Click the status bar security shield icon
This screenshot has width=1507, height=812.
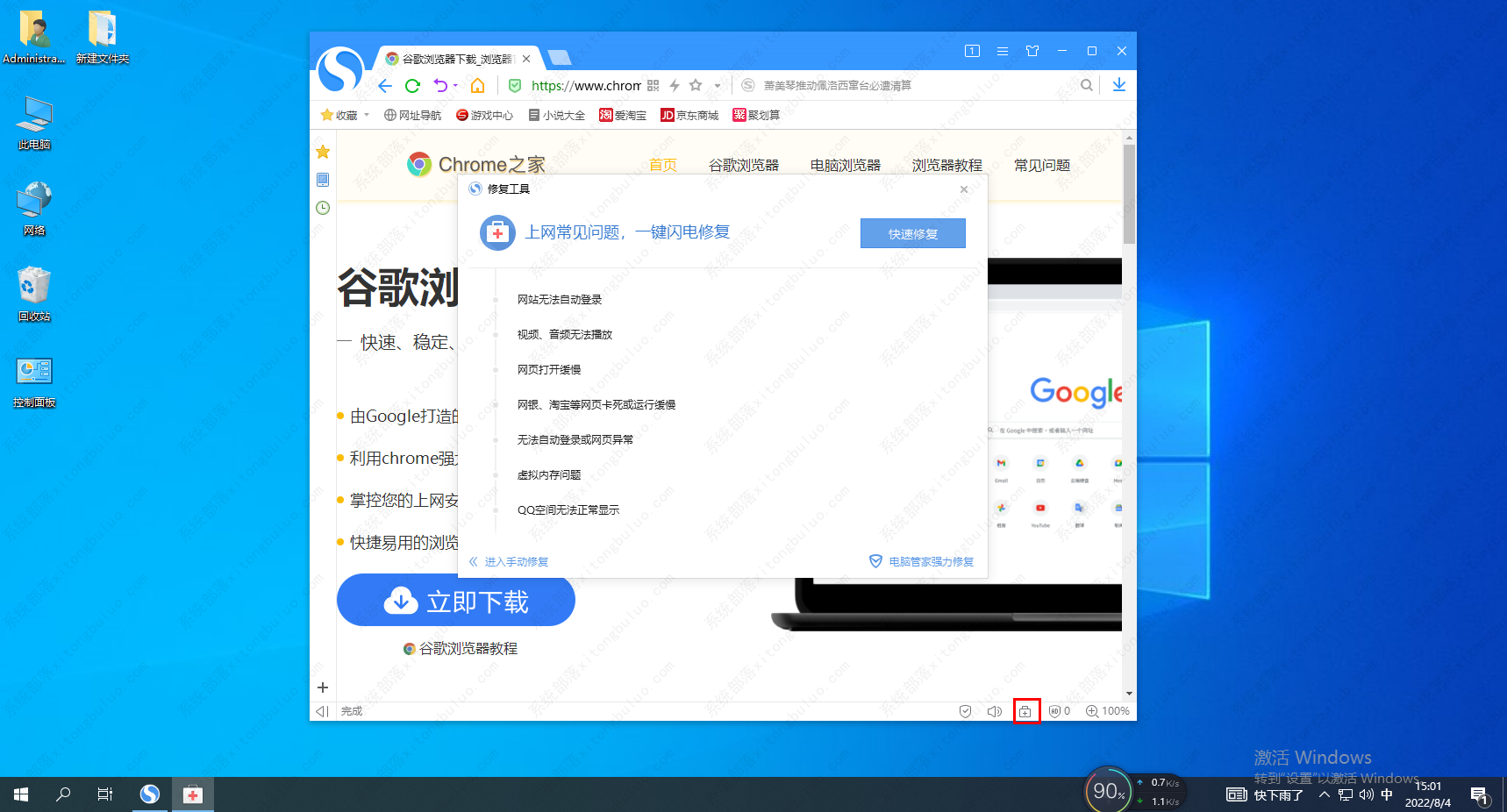(965, 711)
